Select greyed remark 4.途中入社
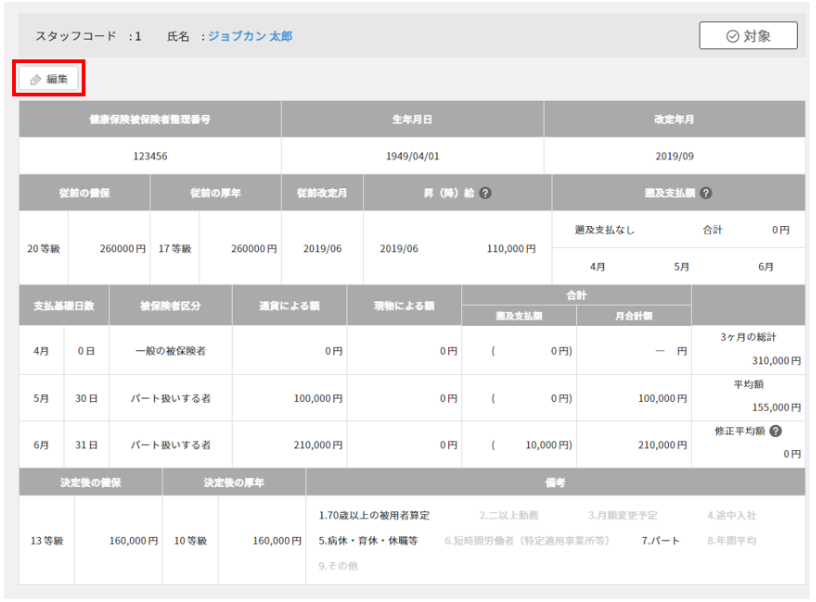Image resolution: width=816 pixels, height=602 pixels. pos(731,515)
